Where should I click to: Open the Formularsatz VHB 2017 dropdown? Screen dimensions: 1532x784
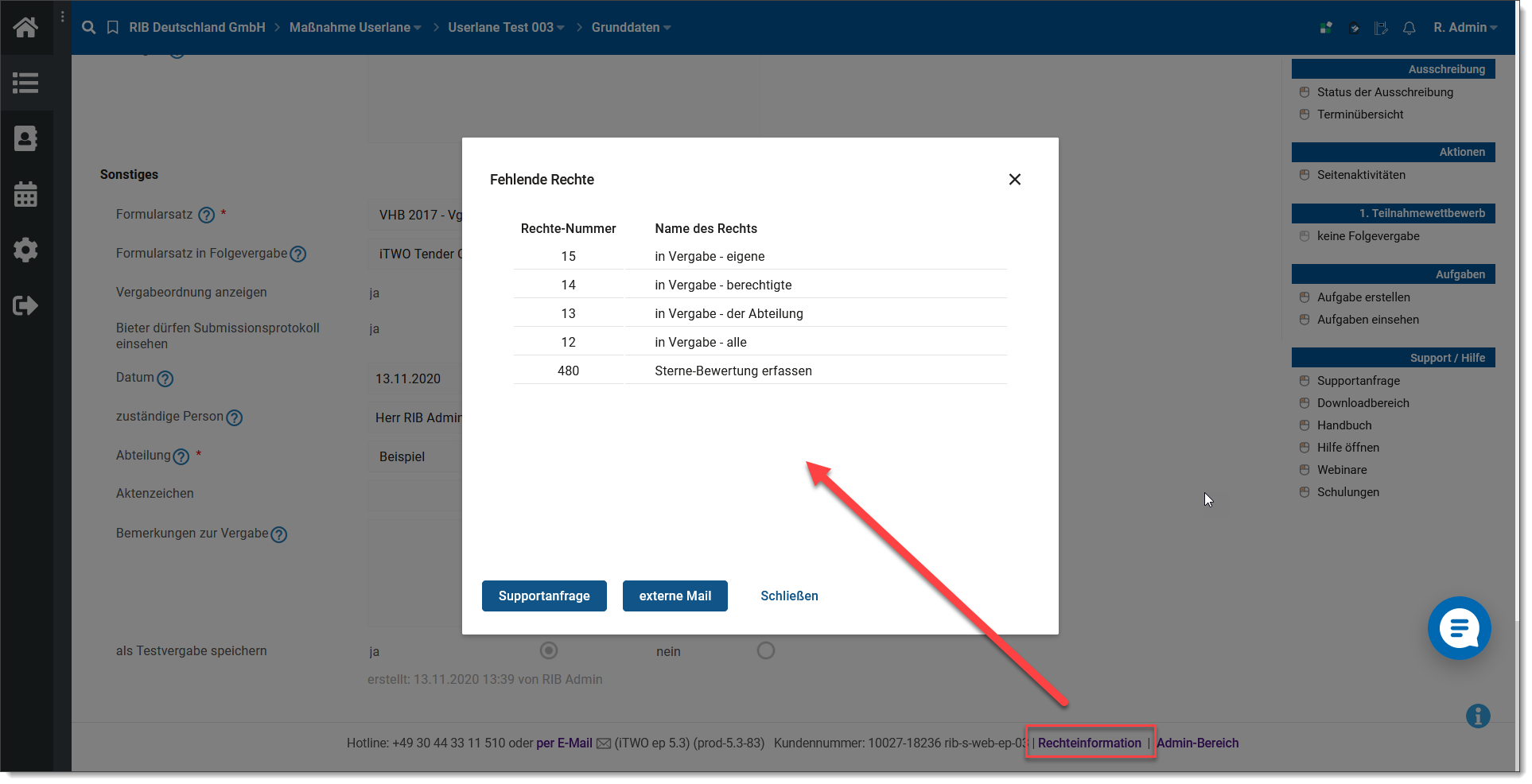click(x=415, y=215)
